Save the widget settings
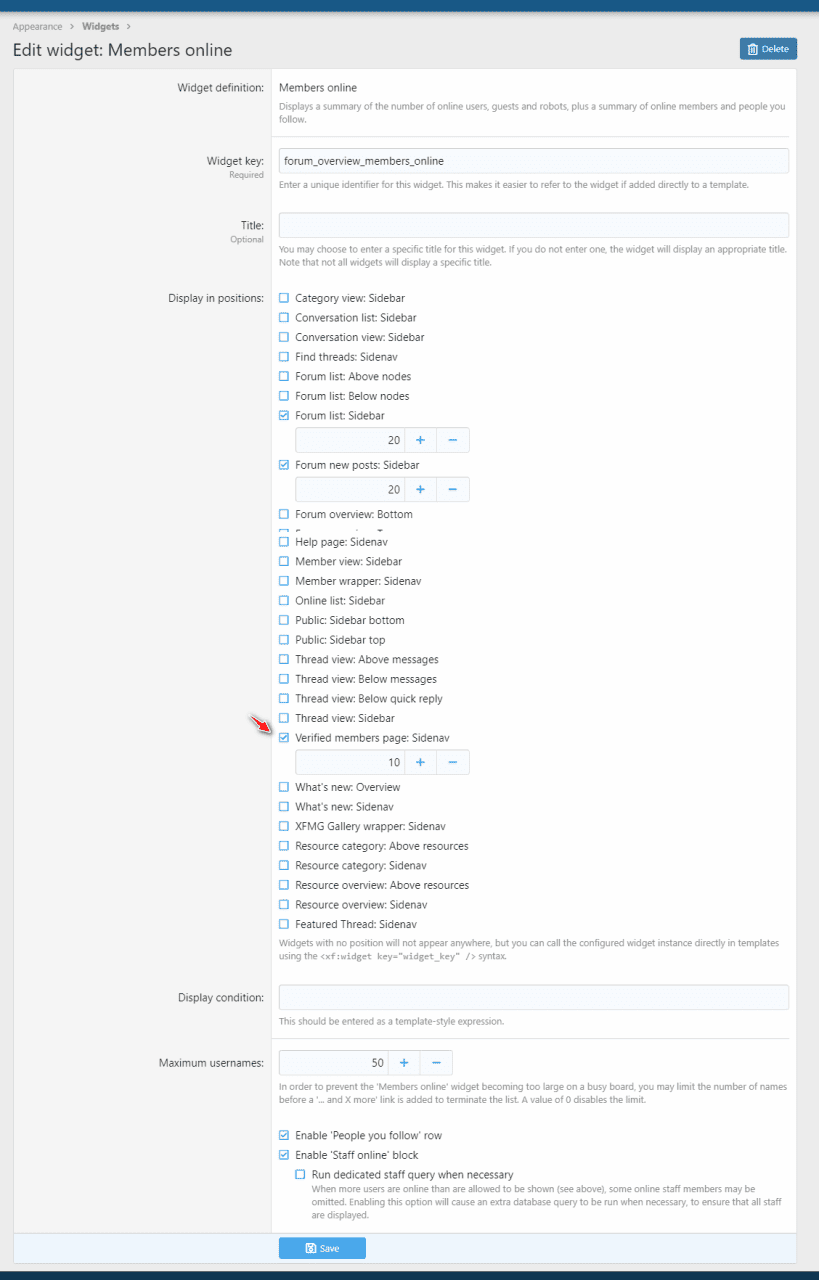 (x=322, y=1248)
